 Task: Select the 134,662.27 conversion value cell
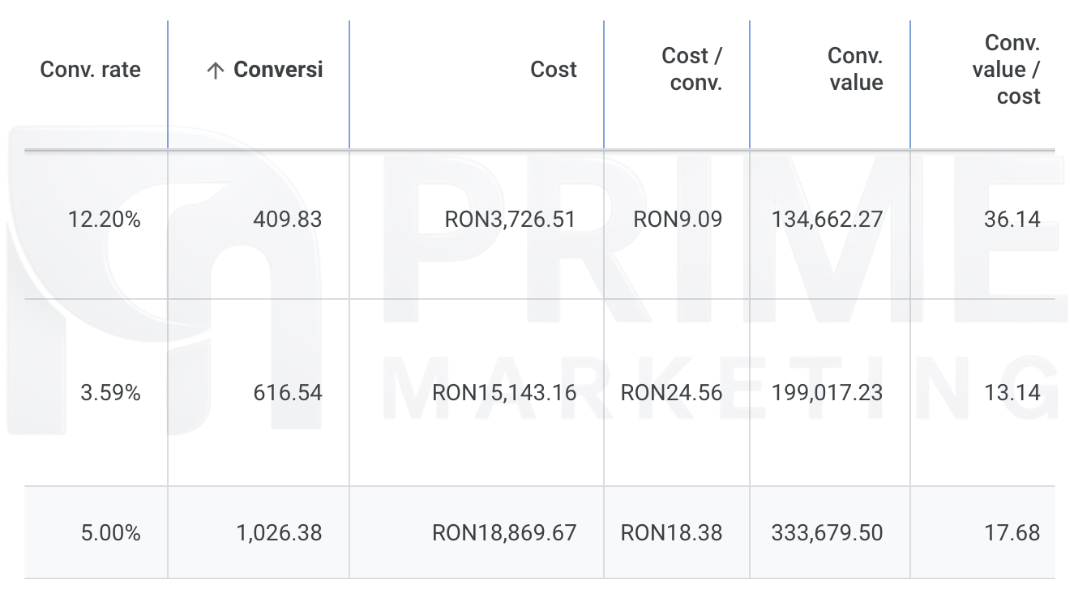pos(827,220)
